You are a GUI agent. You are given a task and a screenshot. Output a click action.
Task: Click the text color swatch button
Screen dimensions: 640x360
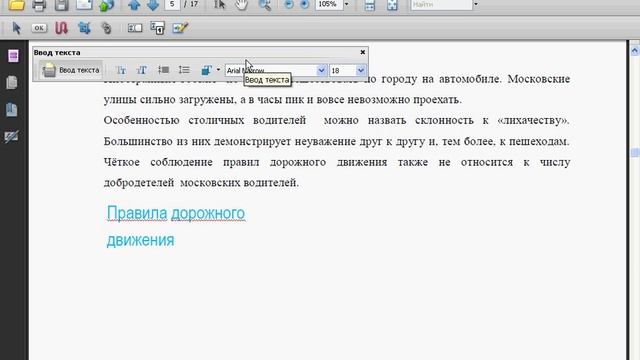click(206, 70)
